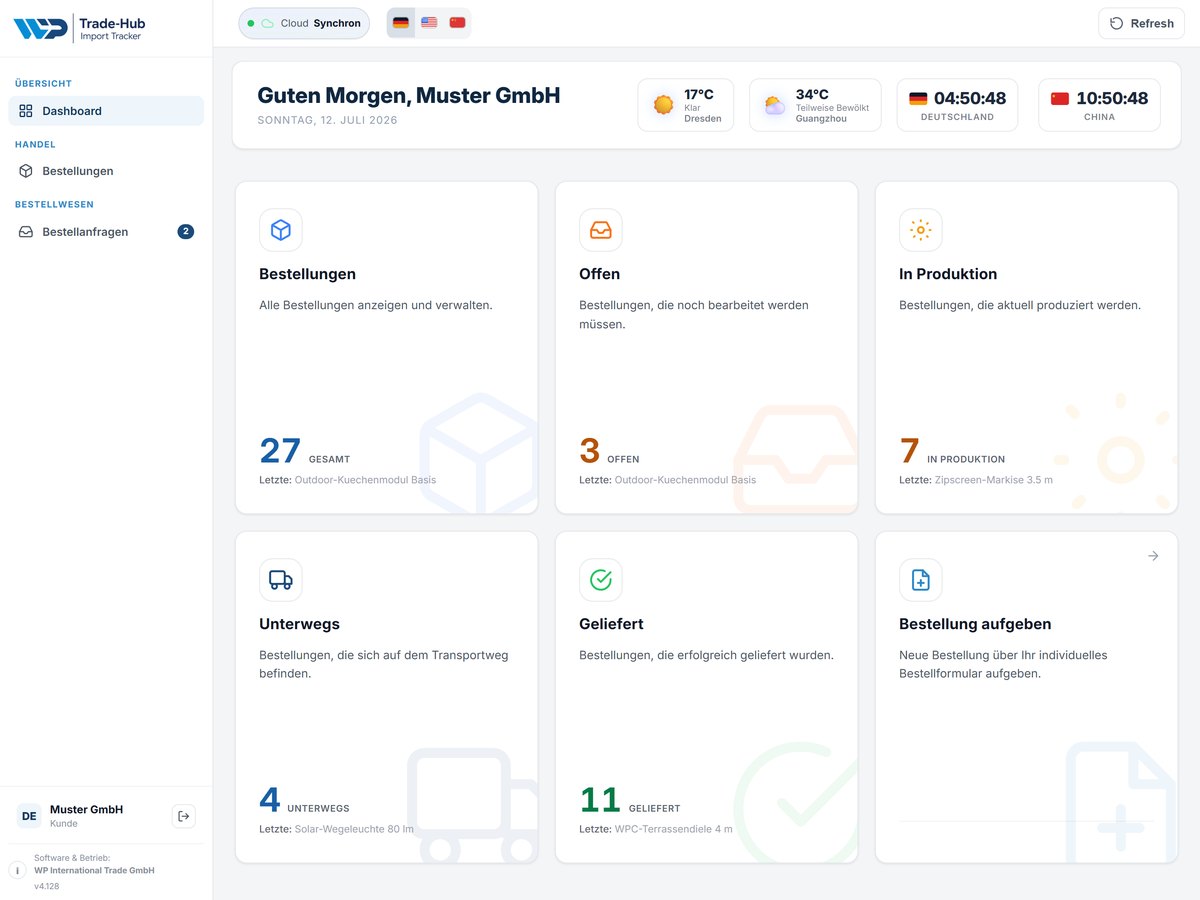The image size is (1200, 900).
Task: Open the Offen card title
Action: pyautogui.click(x=599, y=274)
